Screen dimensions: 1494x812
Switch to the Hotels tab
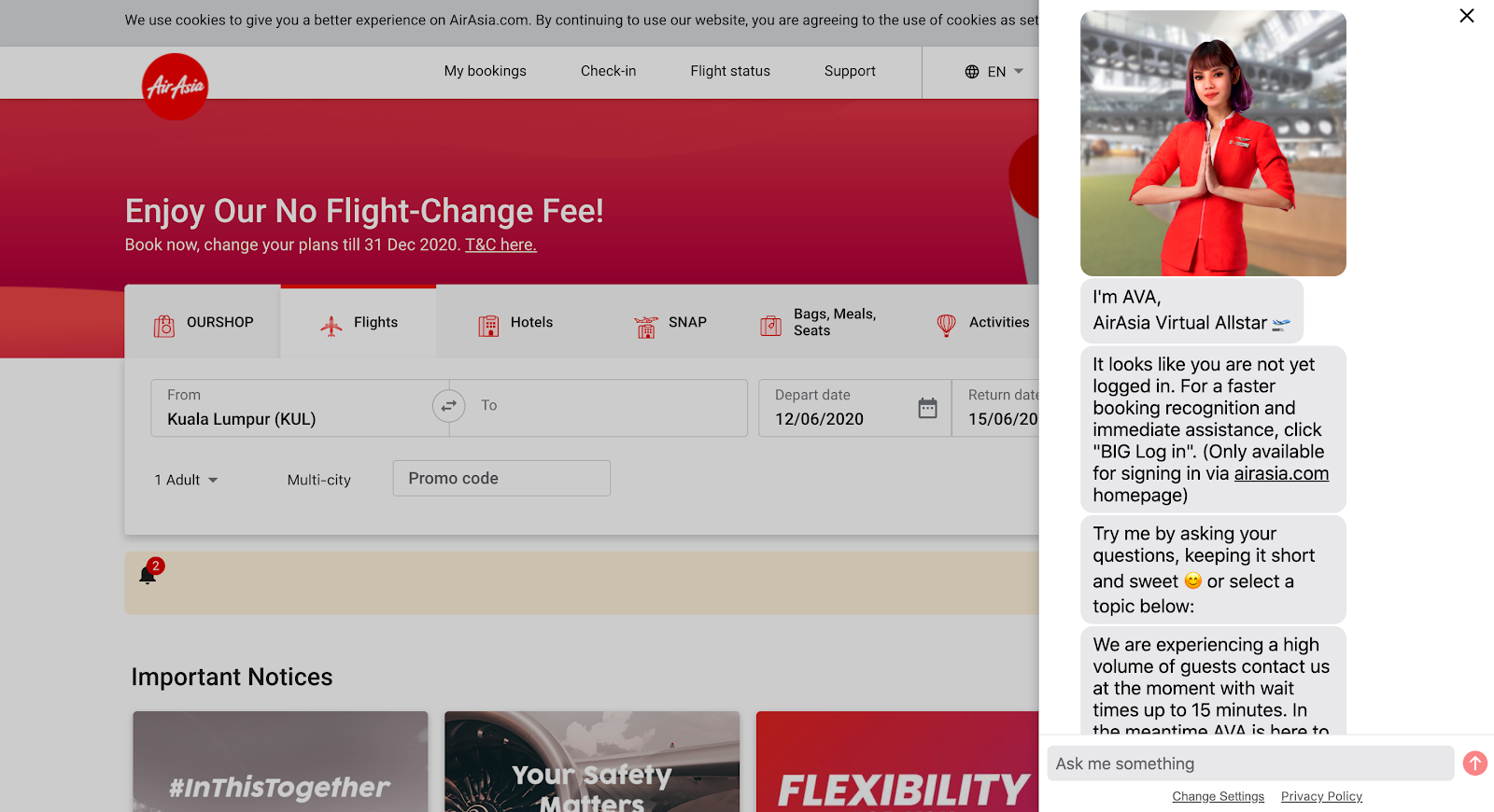coord(514,322)
